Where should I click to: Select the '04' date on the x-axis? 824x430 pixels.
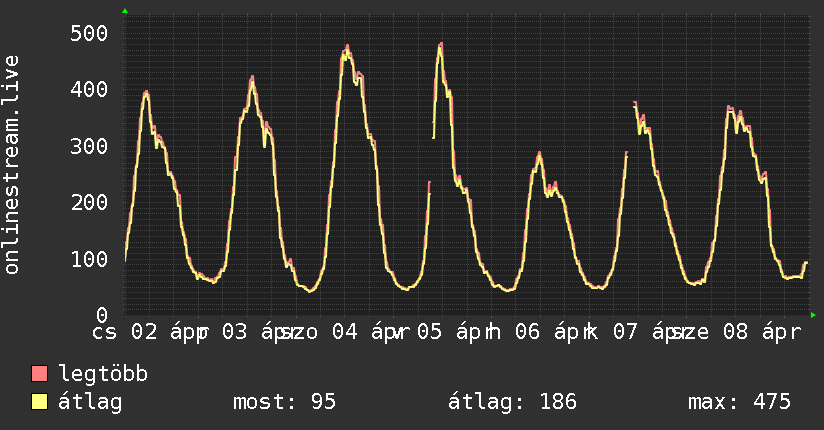tap(345, 331)
